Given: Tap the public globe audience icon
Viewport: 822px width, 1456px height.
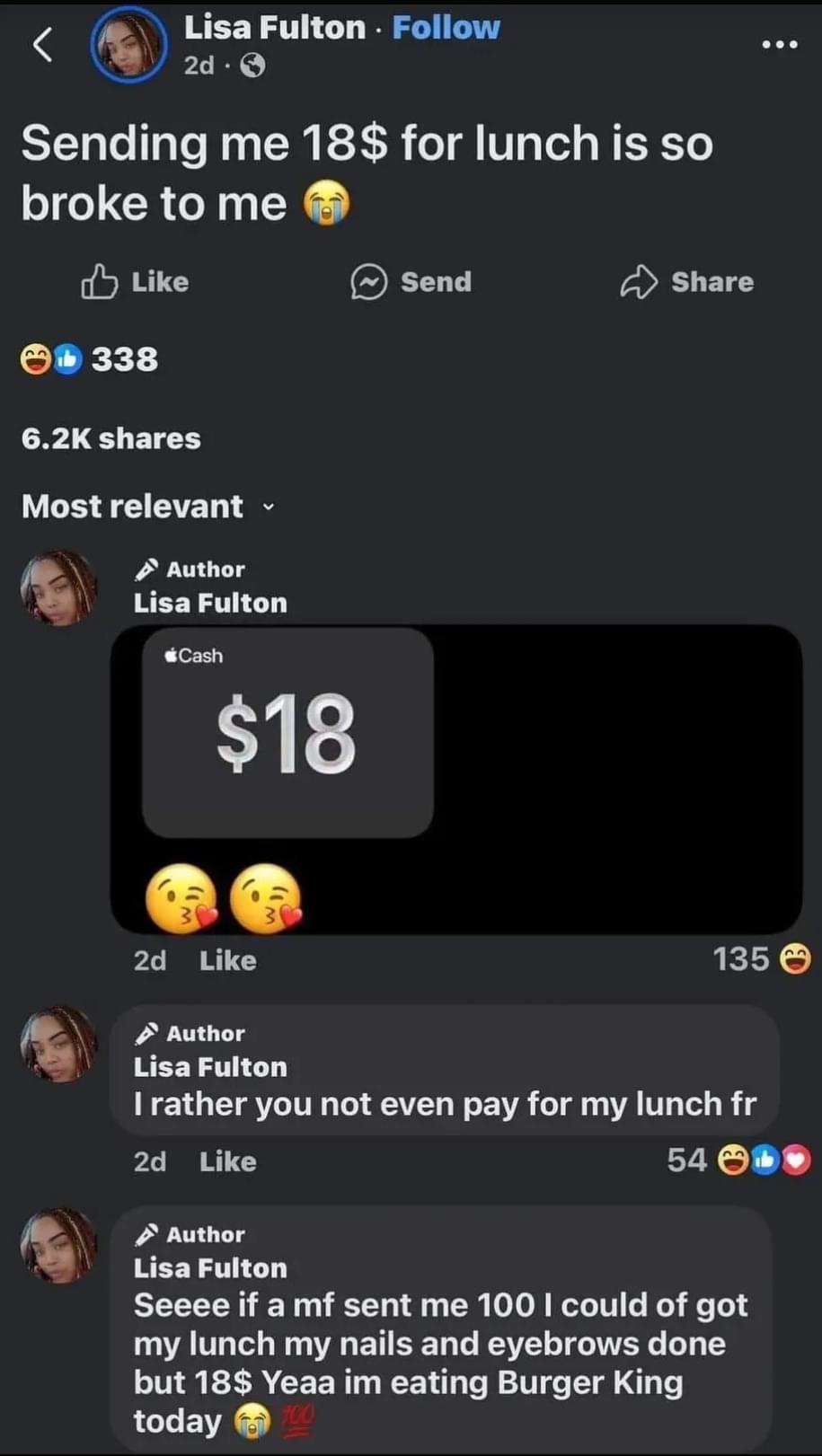Looking at the screenshot, I should 253,66.
